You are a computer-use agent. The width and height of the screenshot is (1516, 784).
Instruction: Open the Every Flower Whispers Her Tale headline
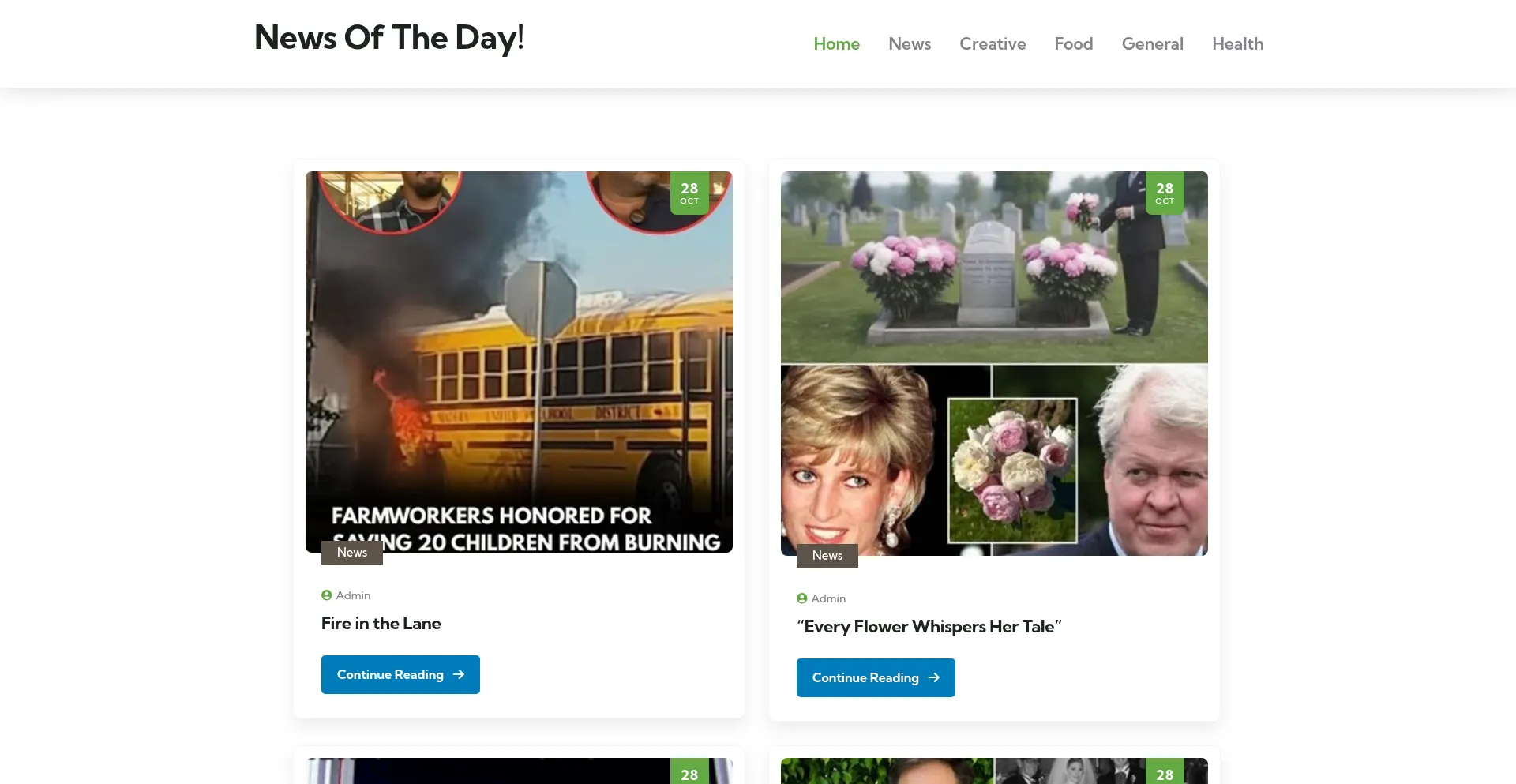click(x=929, y=627)
